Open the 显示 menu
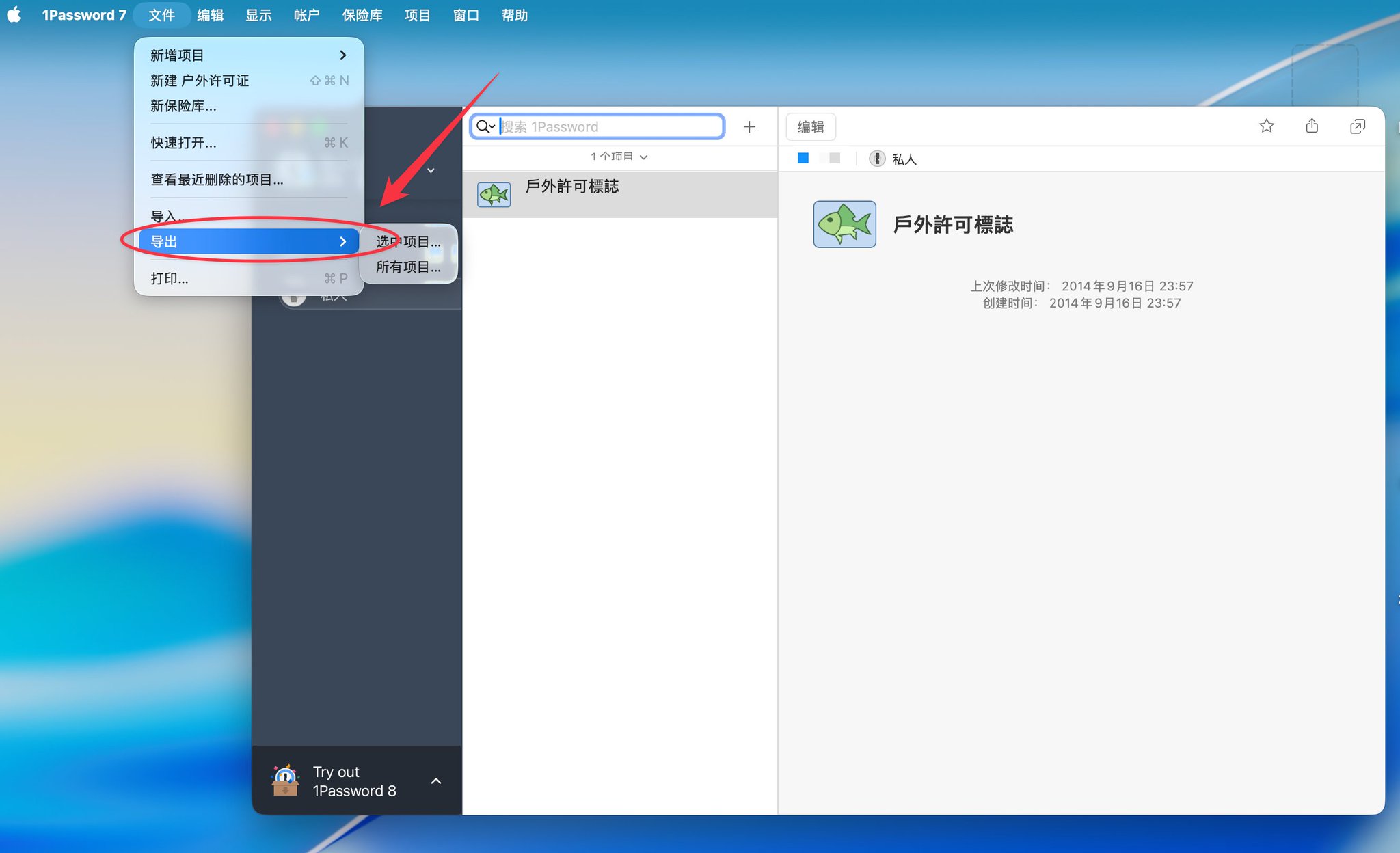1400x853 pixels. pyautogui.click(x=259, y=15)
